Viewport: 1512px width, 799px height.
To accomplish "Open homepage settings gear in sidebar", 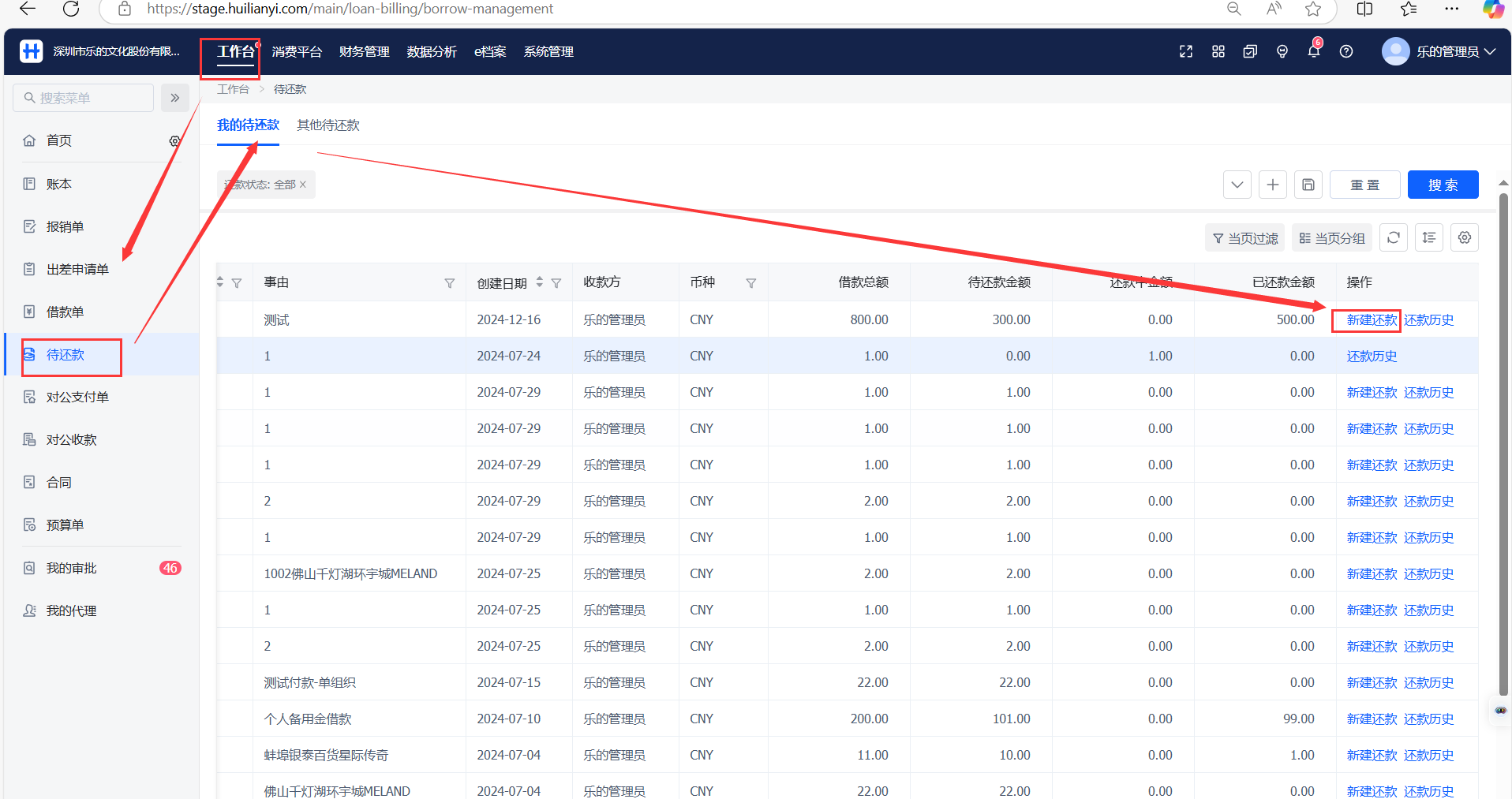I will pos(174,140).
